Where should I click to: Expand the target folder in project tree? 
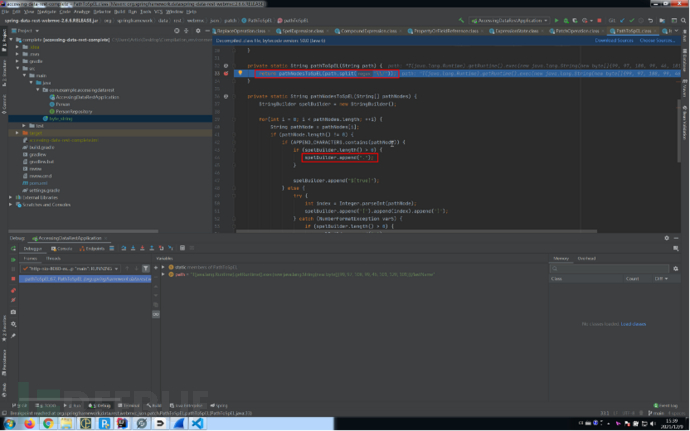[18, 133]
